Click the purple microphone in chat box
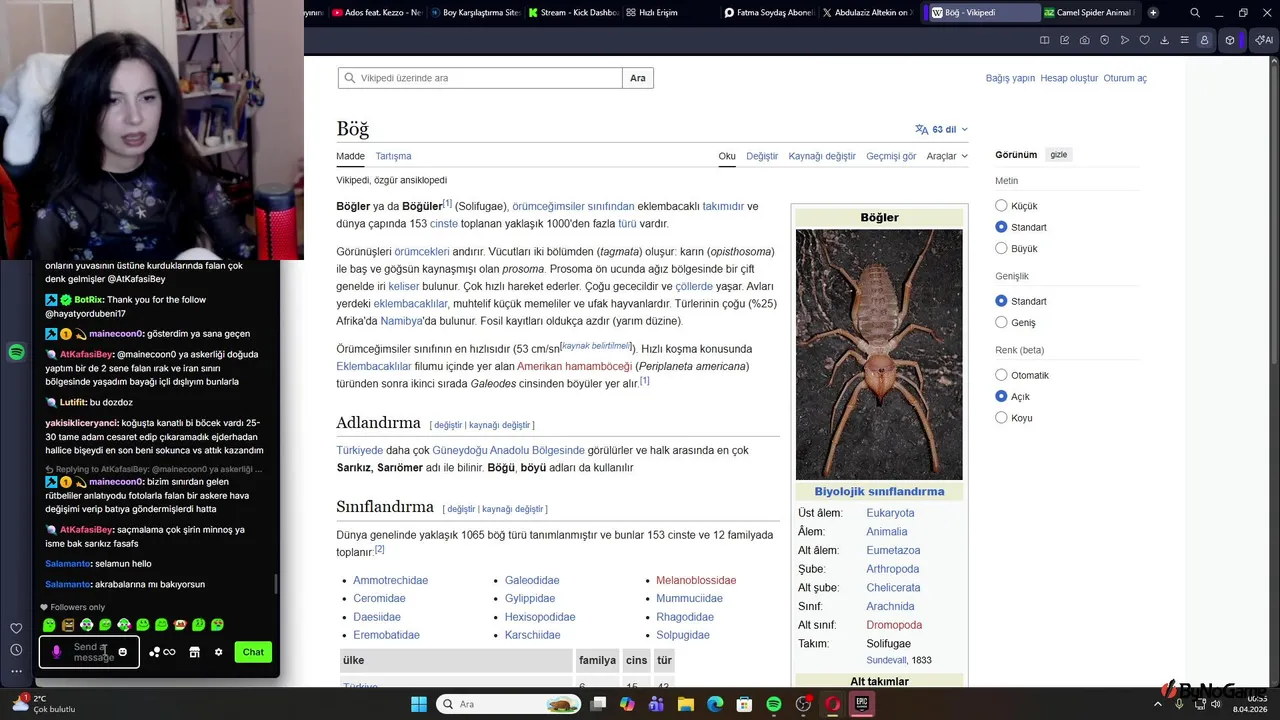Image resolution: width=1280 pixels, height=720 pixels. point(56,652)
